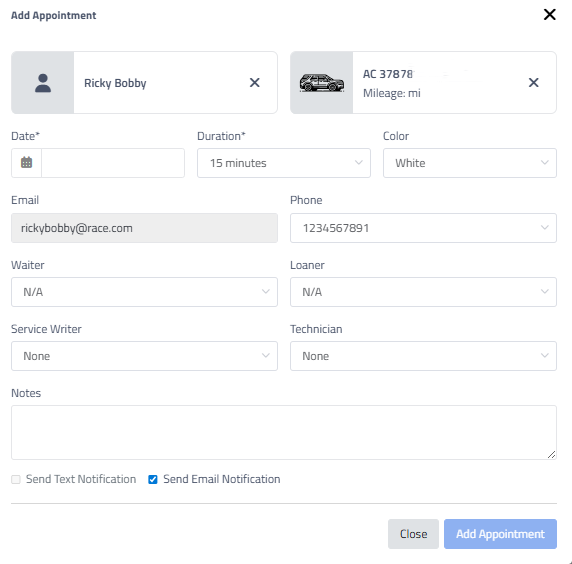Viewport: 572px width, 564px height.
Task: Click the Mileage: mi text
Action: [x=391, y=93]
